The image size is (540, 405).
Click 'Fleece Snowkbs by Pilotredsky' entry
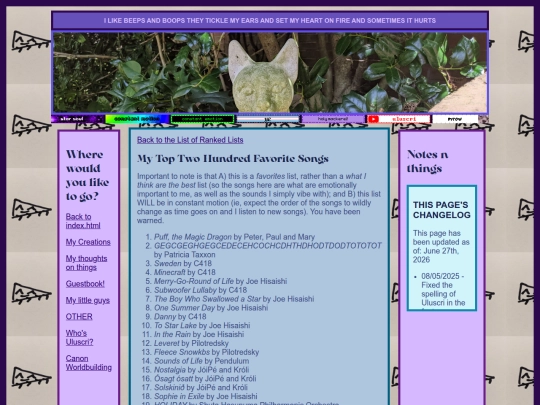point(207,352)
